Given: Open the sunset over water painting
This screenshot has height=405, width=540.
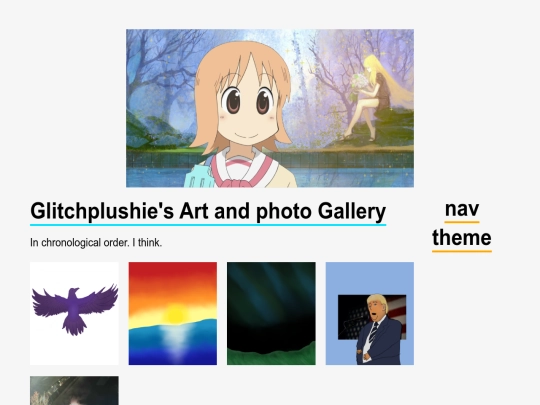Looking at the screenshot, I should pos(173,313).
